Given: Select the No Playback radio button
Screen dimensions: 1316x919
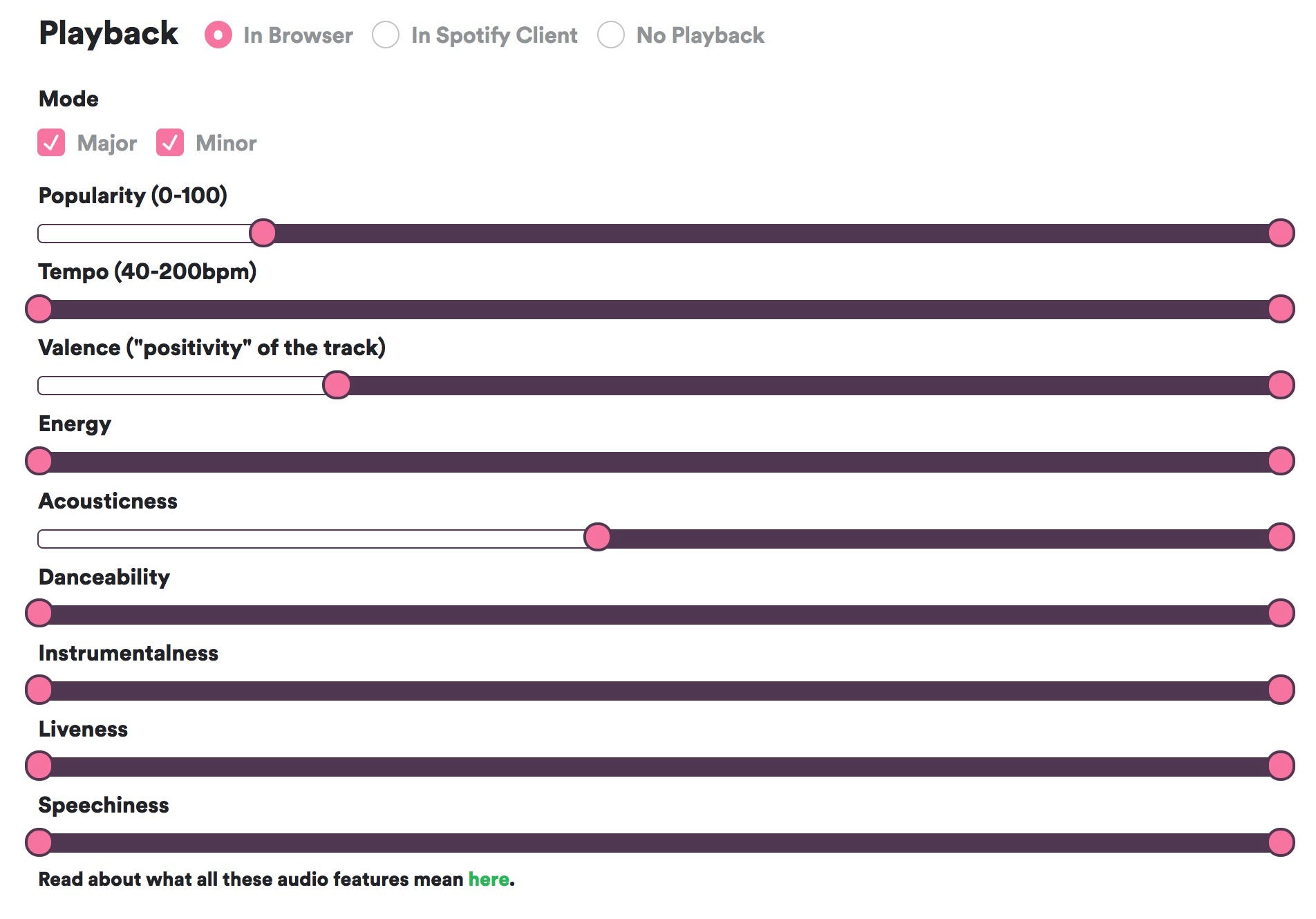Looking at the screenshot, I should 611,35.
